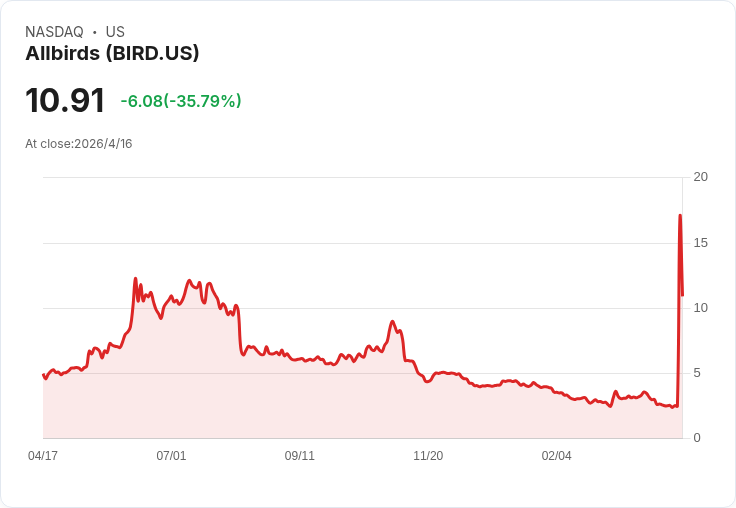Click the At close:2026/4/16 date text
Screen dimensions: 736x508
pyautogui.click(x=79, y=144)
